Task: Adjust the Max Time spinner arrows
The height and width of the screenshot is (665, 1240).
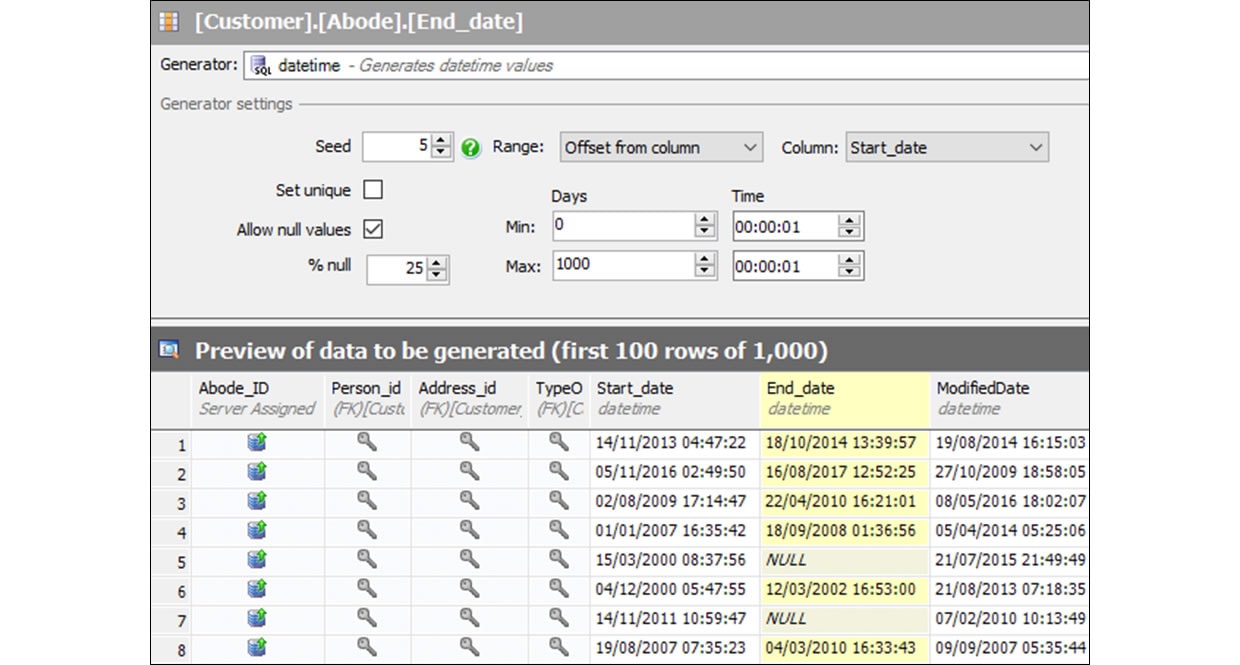Action: [x=850, y=266]
